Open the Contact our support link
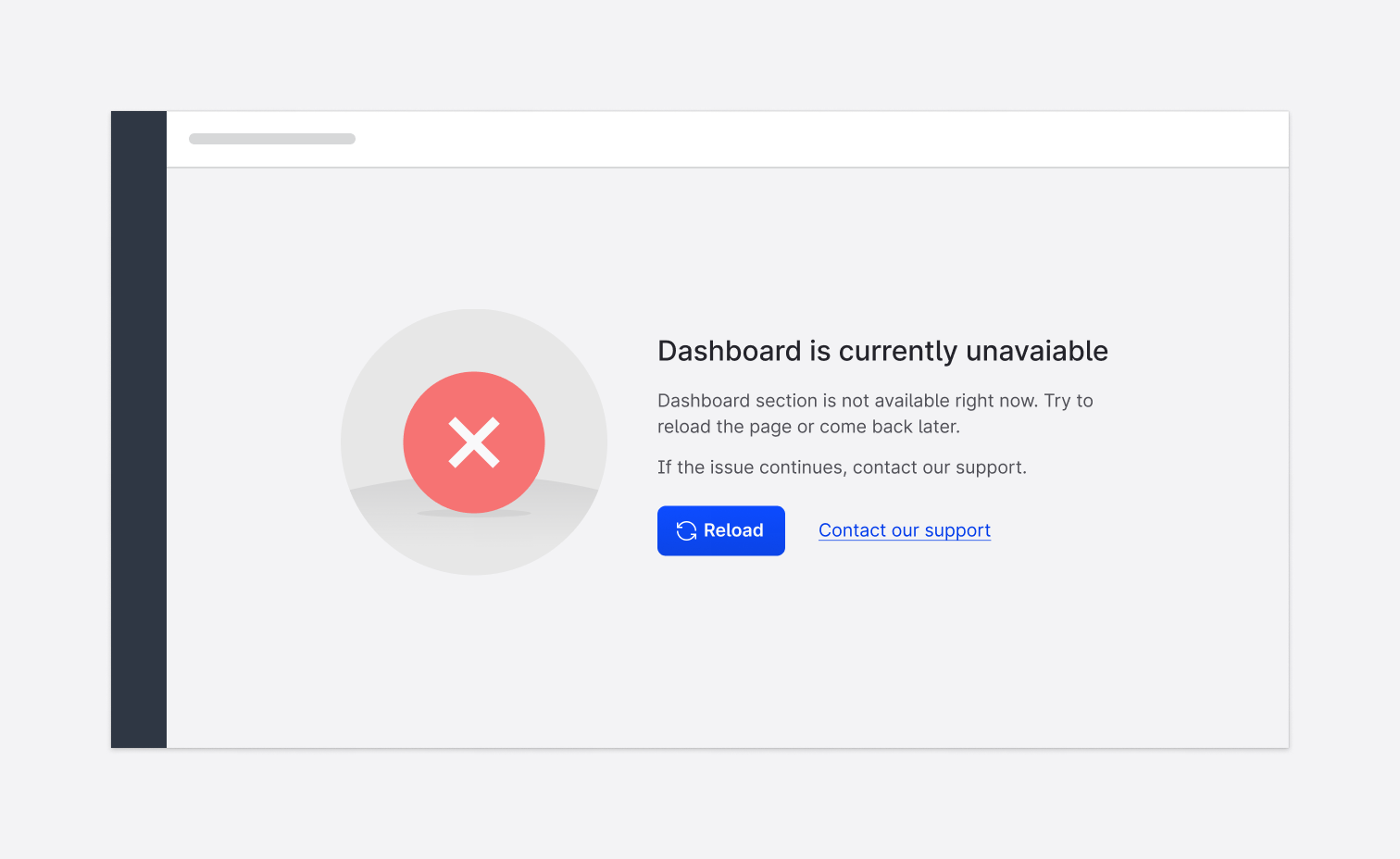 point(904,530)
